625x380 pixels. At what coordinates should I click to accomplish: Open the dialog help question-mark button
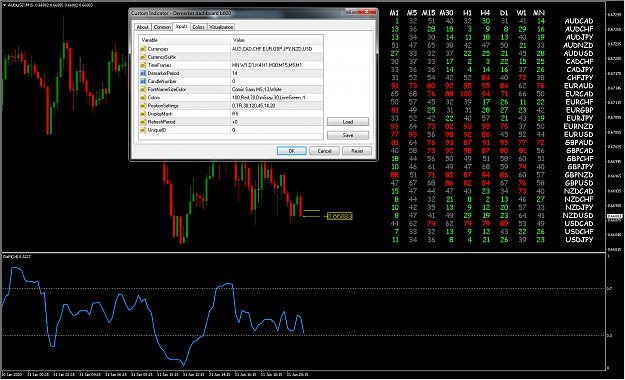(x=352, y=12)
